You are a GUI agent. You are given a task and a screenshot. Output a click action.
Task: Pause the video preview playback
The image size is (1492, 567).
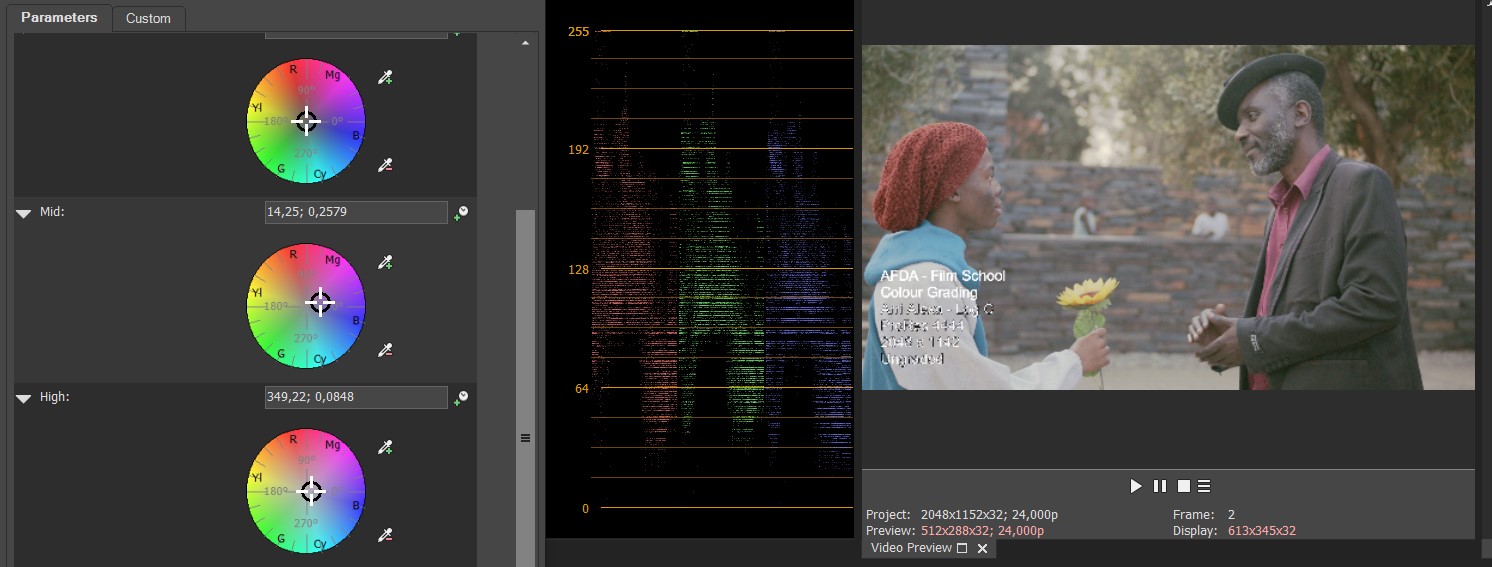(x=1160, y=486)
